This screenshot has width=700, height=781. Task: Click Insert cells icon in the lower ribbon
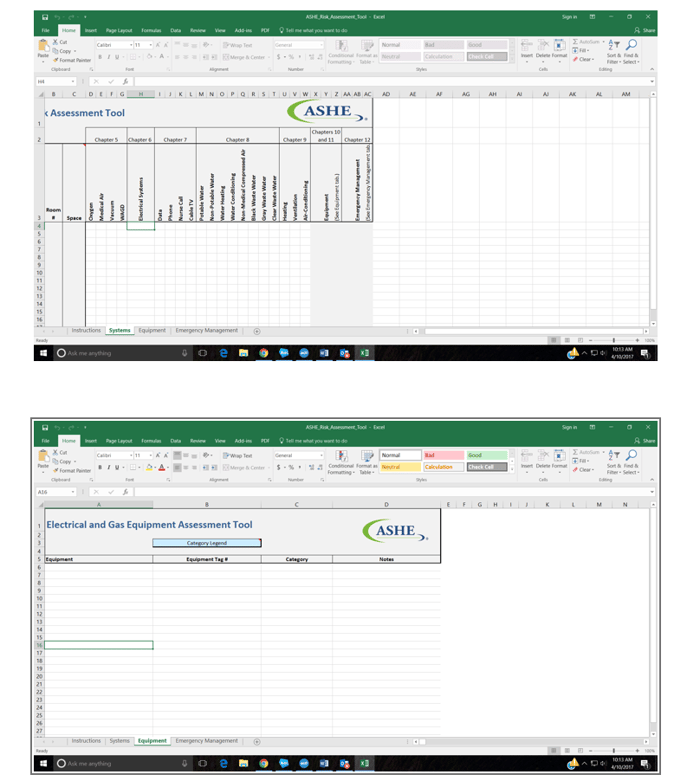point(527,463)
